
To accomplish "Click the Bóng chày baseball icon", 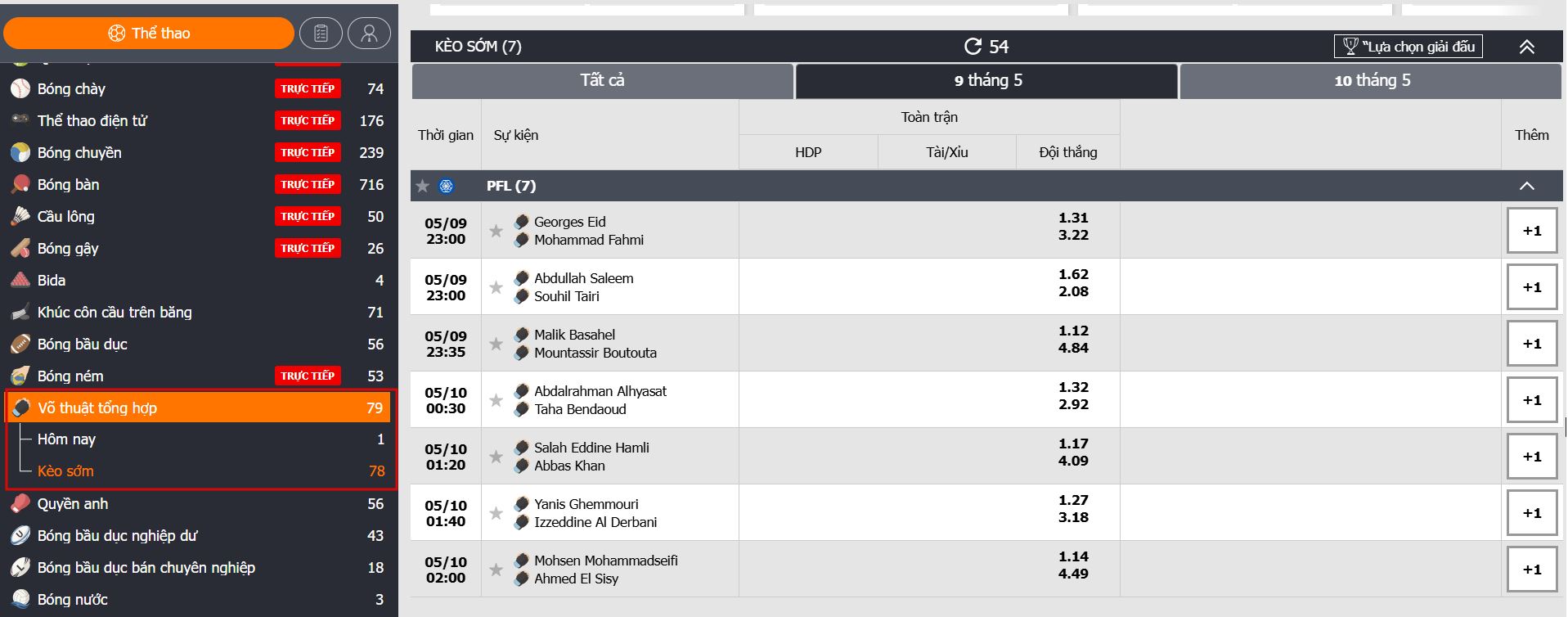I will click(20, 88).
